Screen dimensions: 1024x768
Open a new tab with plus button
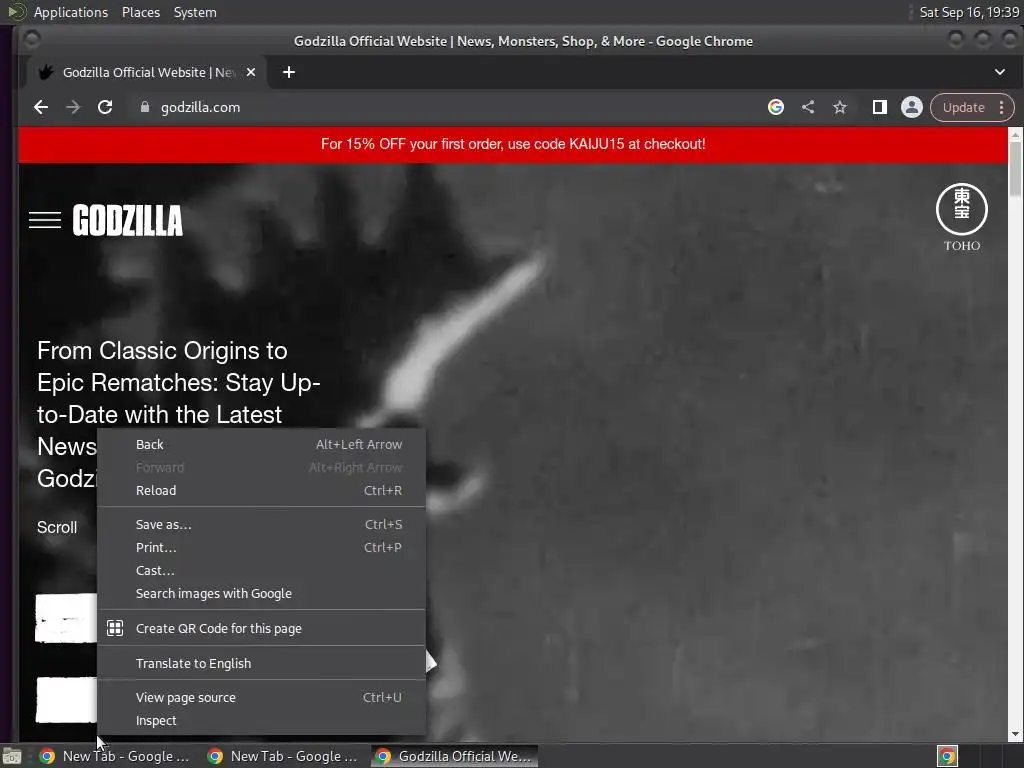point(289,72)
